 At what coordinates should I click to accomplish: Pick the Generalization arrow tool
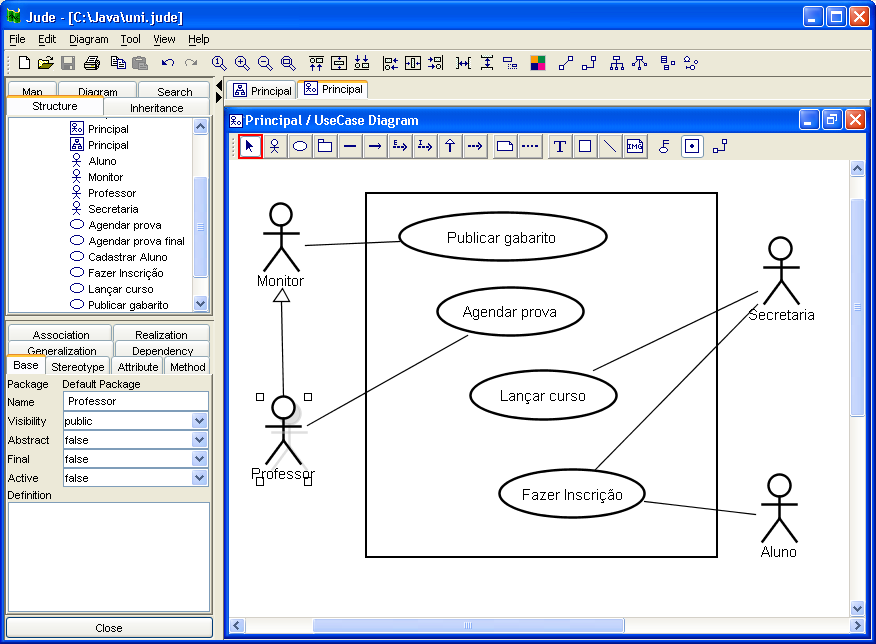[450, 146]
